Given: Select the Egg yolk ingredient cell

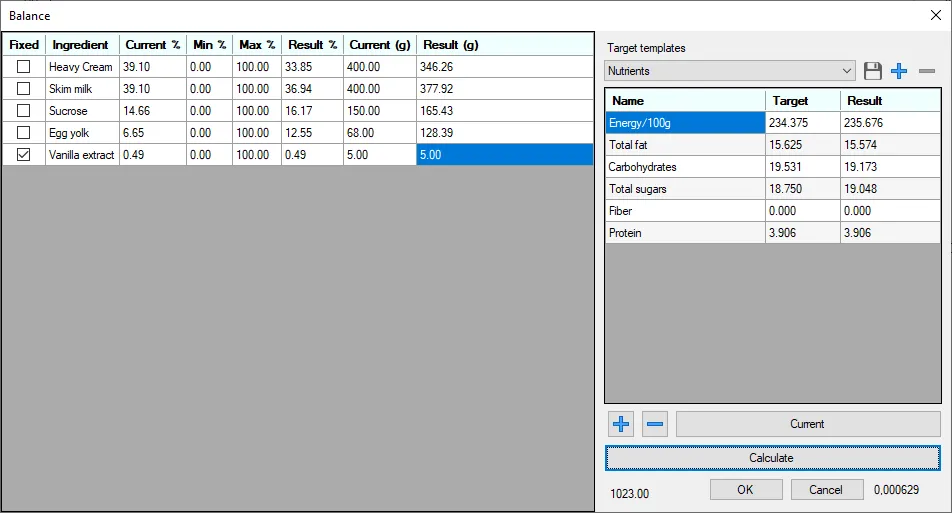Looking at the screenshot, I should coord(82,132).
